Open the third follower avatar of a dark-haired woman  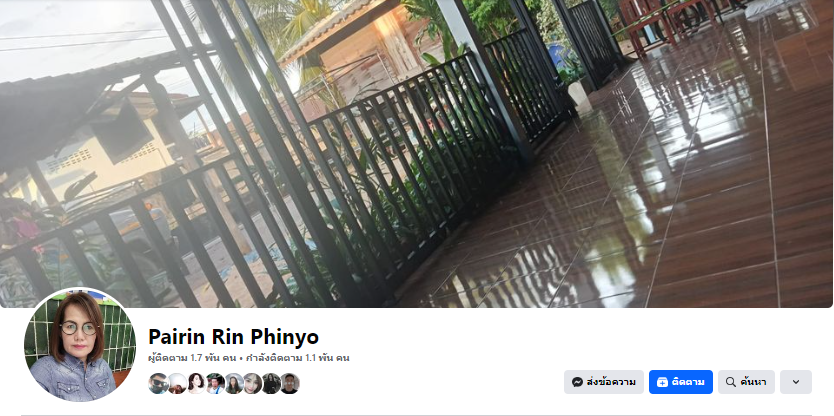coord(196,383)
